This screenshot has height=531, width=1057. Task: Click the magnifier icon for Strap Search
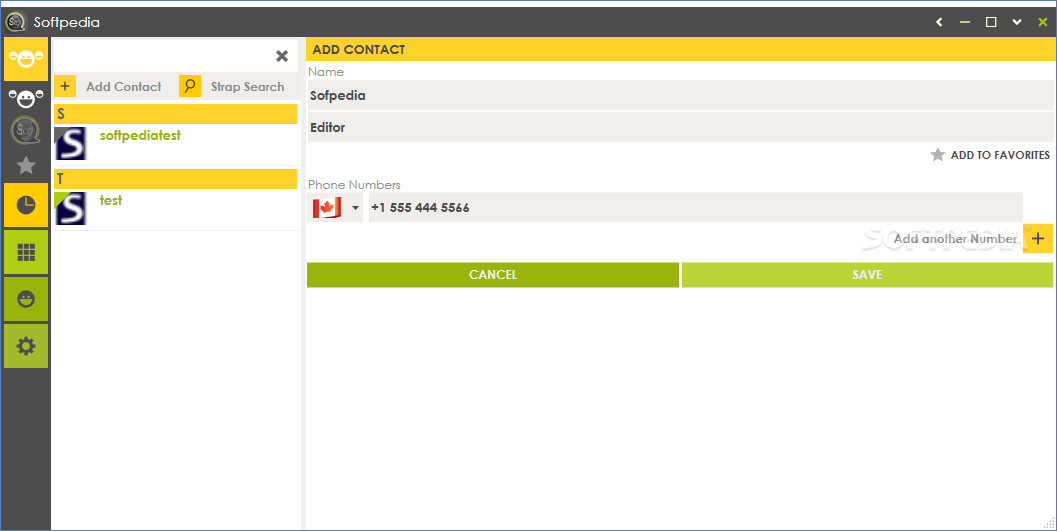pos(190,86)
